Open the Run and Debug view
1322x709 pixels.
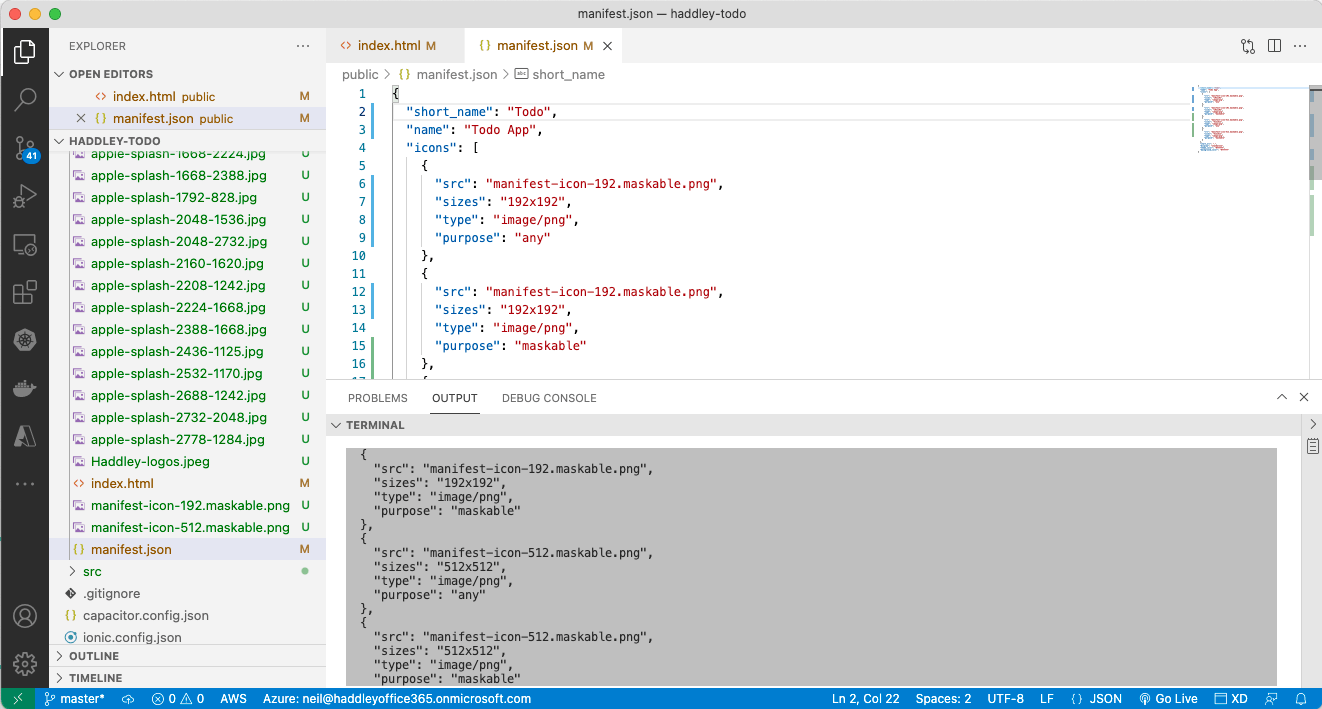(25, 197)
